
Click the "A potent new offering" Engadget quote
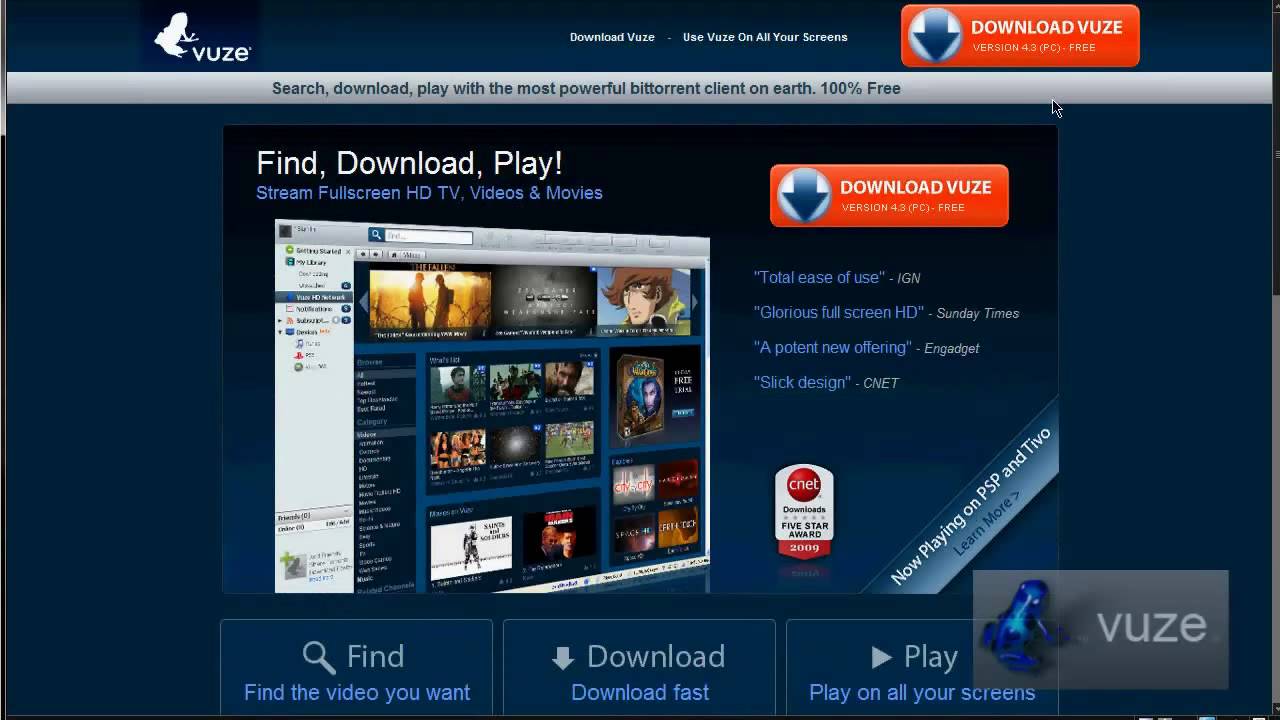[x=866, y=347]
